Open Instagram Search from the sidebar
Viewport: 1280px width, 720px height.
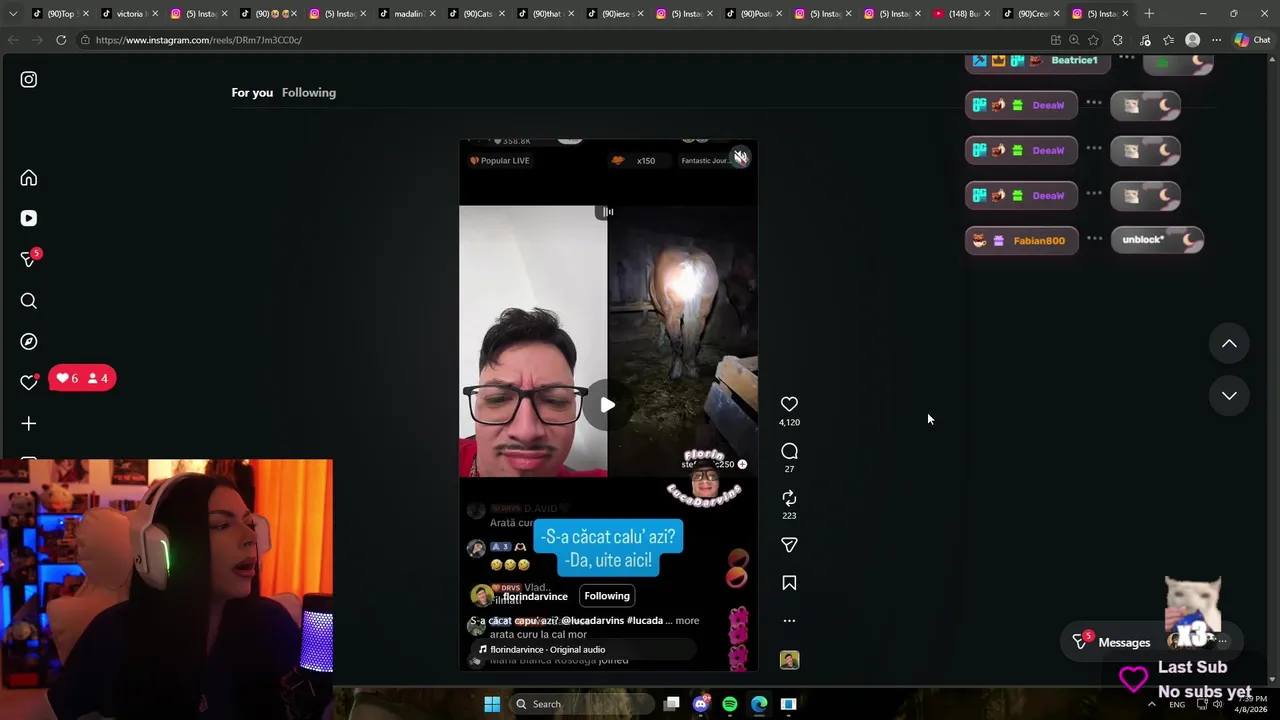coord(29,301)
